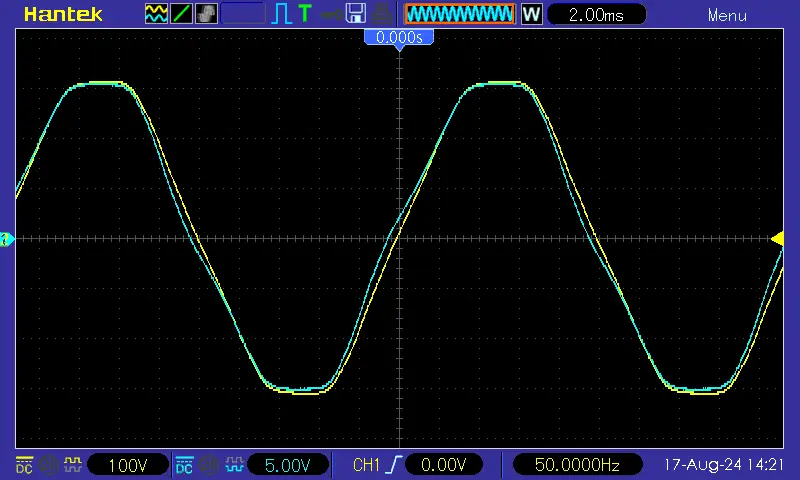Click the floppy disk save icon

coord(355,14)
